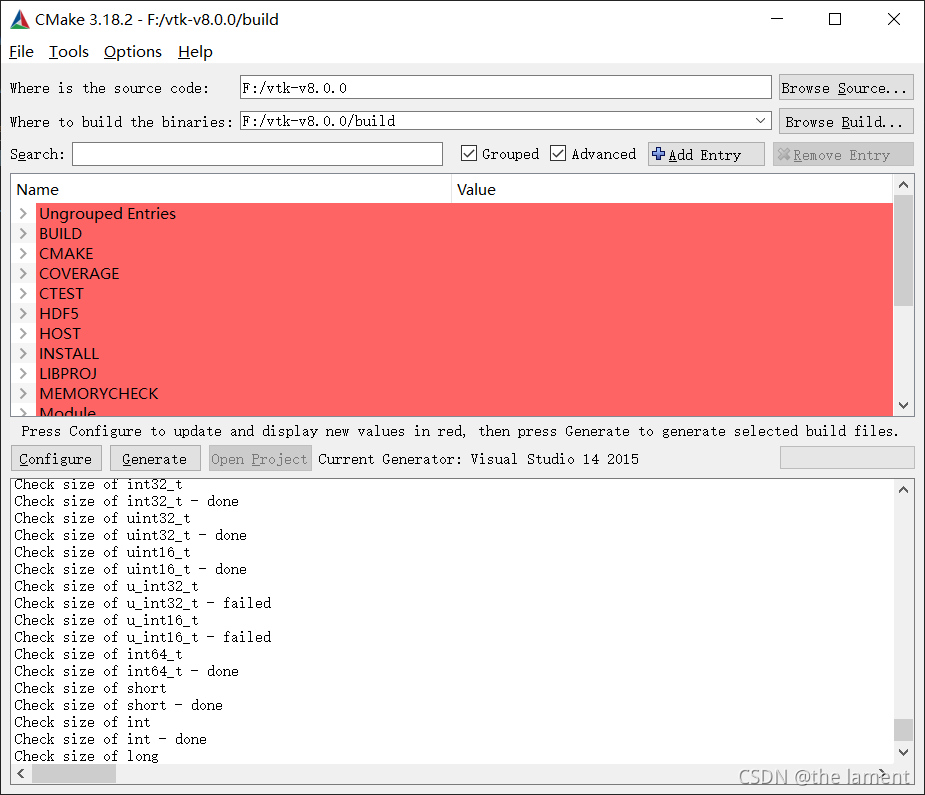Click the Configure button
The width and height of the screenshot is (925, 795).
pos(56,459)
